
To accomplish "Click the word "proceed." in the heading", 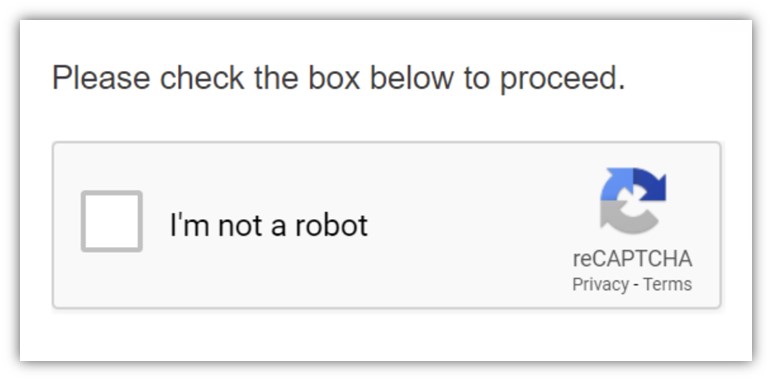I will pos(563,80).
